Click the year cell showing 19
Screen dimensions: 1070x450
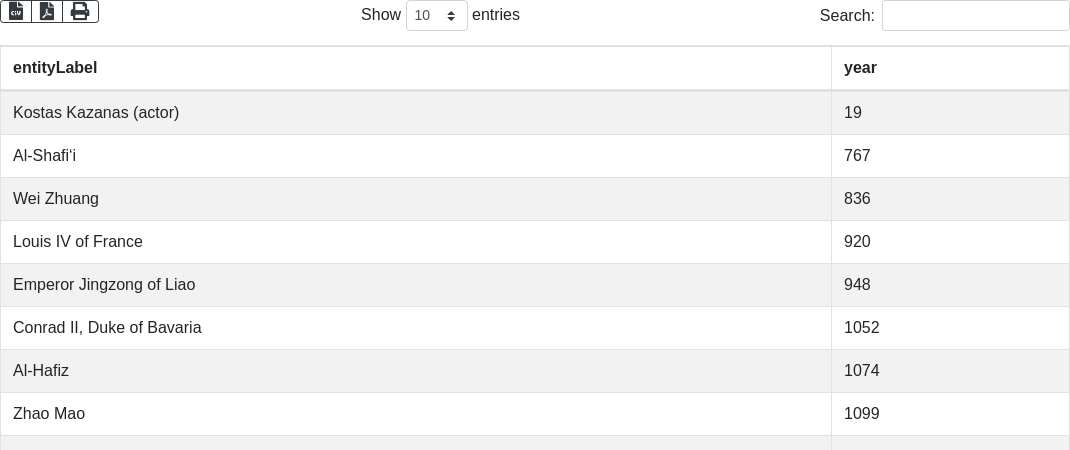[853, 113]
